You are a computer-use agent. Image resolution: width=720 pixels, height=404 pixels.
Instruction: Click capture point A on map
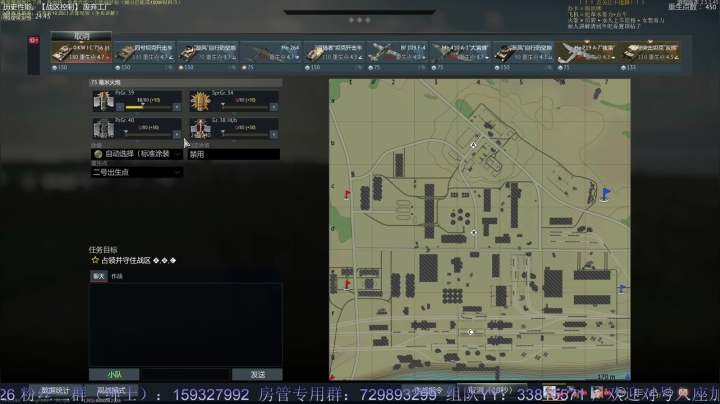(x=473, y=145)
